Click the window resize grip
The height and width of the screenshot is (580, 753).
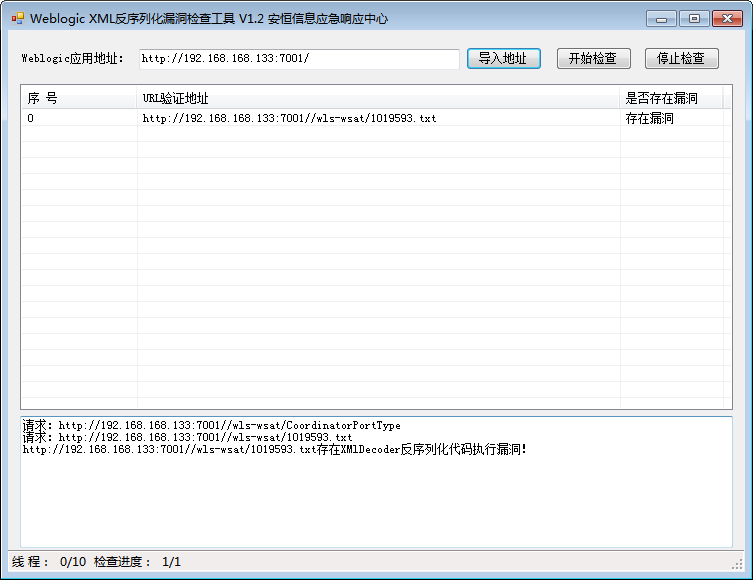737,565
